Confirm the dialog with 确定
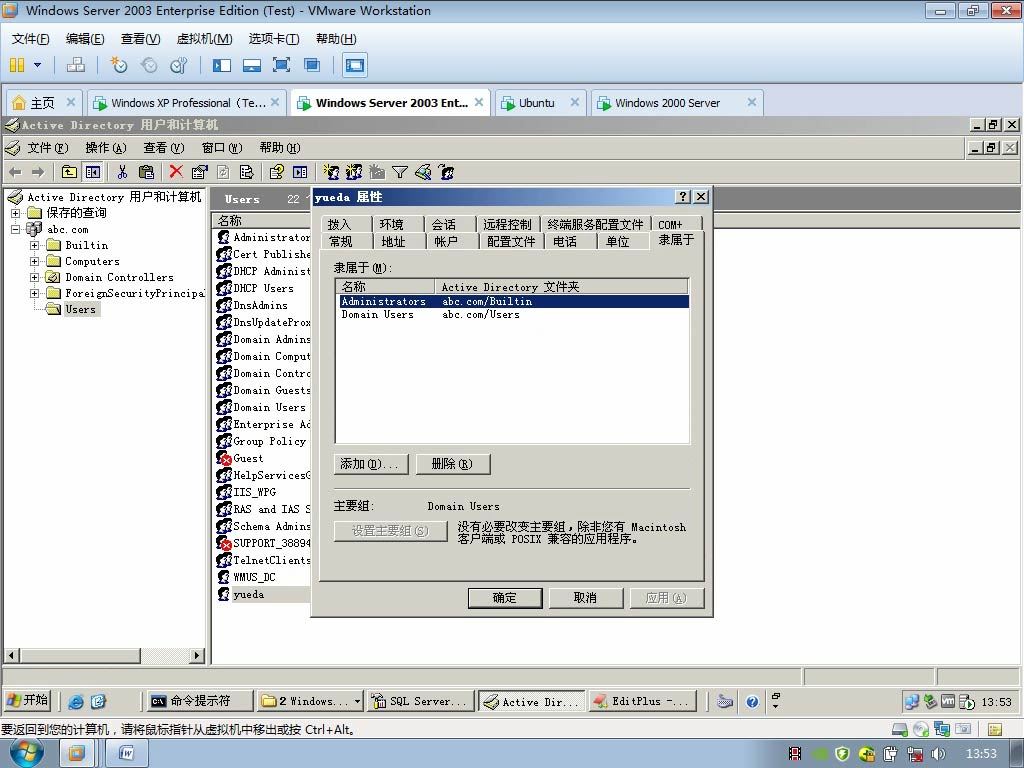 (505, 598)
